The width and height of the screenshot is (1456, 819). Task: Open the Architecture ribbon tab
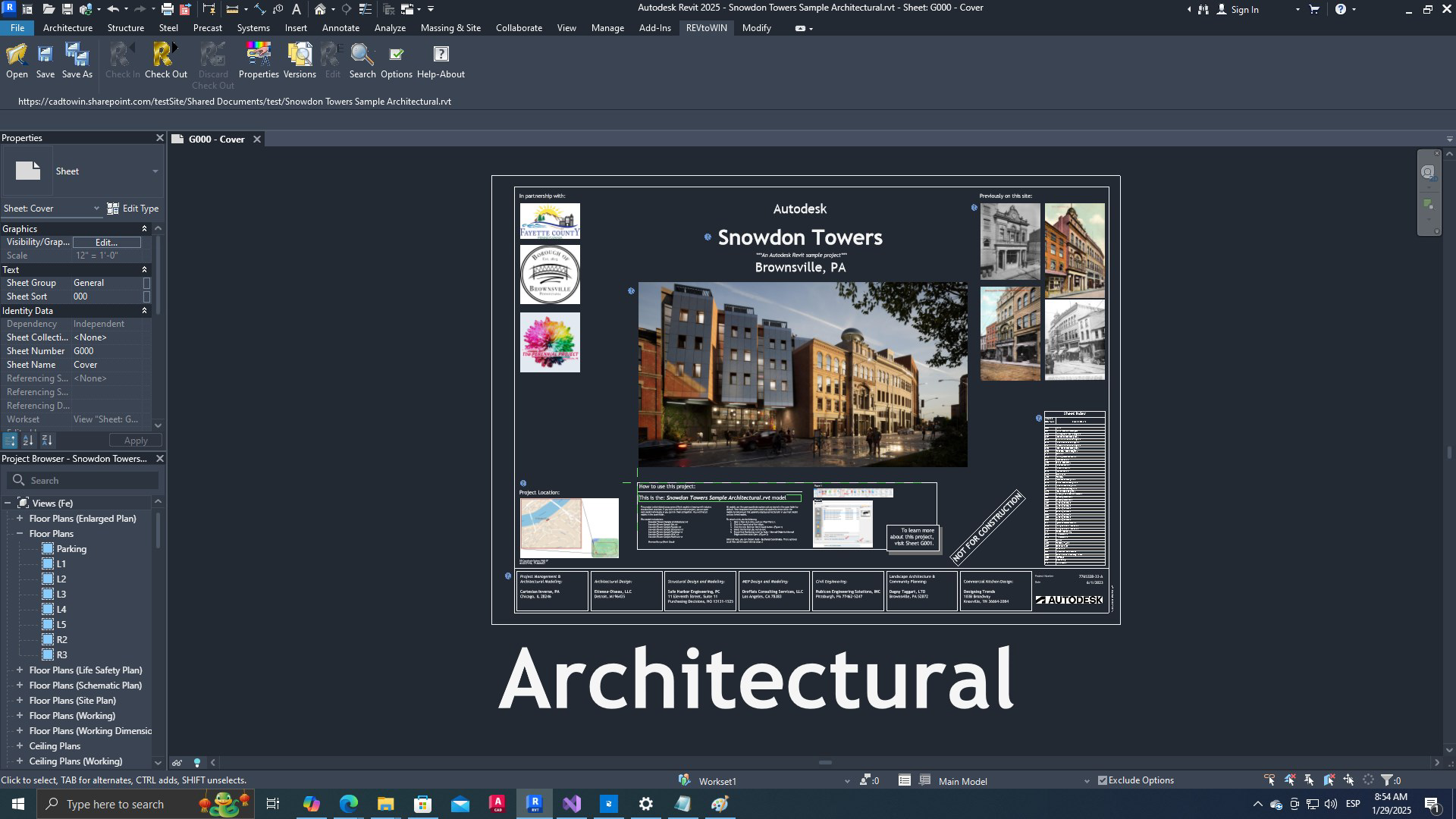pos(67,28)
